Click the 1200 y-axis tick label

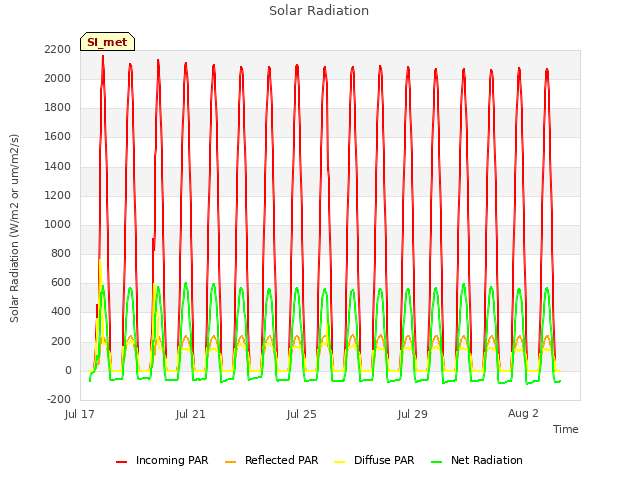coord(58,196)
